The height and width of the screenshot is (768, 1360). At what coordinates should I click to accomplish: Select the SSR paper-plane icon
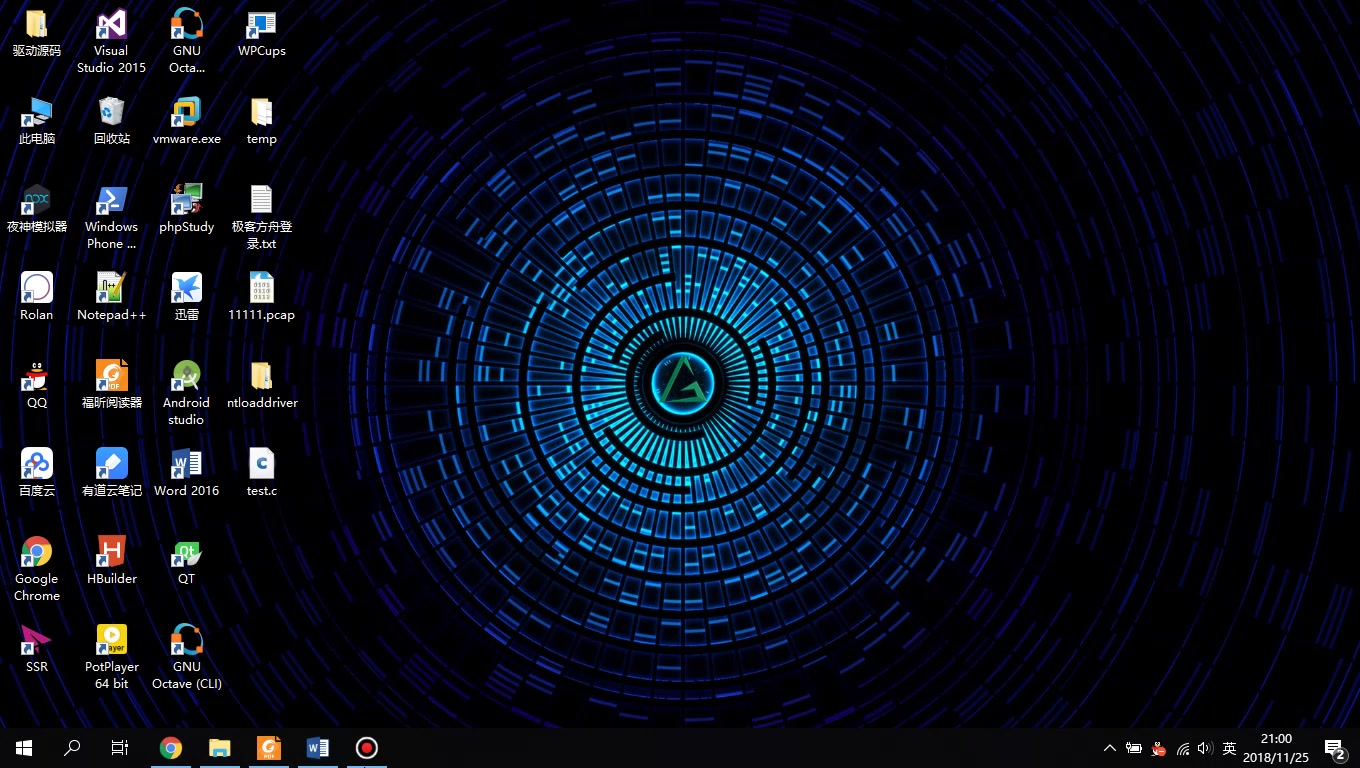(x=37, y=641)
